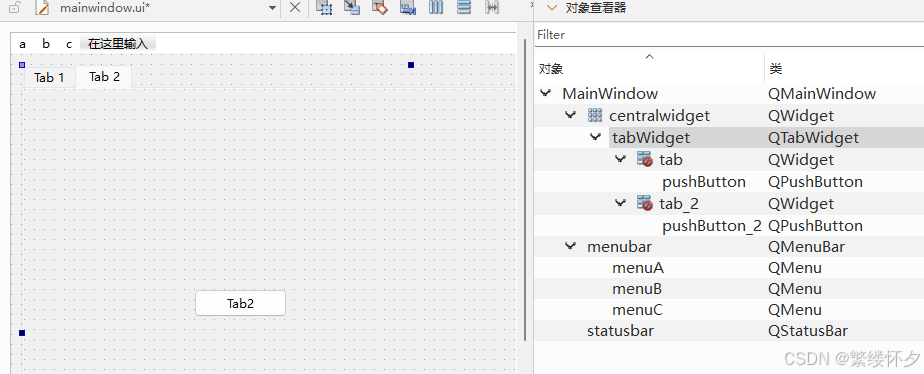Click the Tab2 push button
The image size is (924, 374).
240,303
